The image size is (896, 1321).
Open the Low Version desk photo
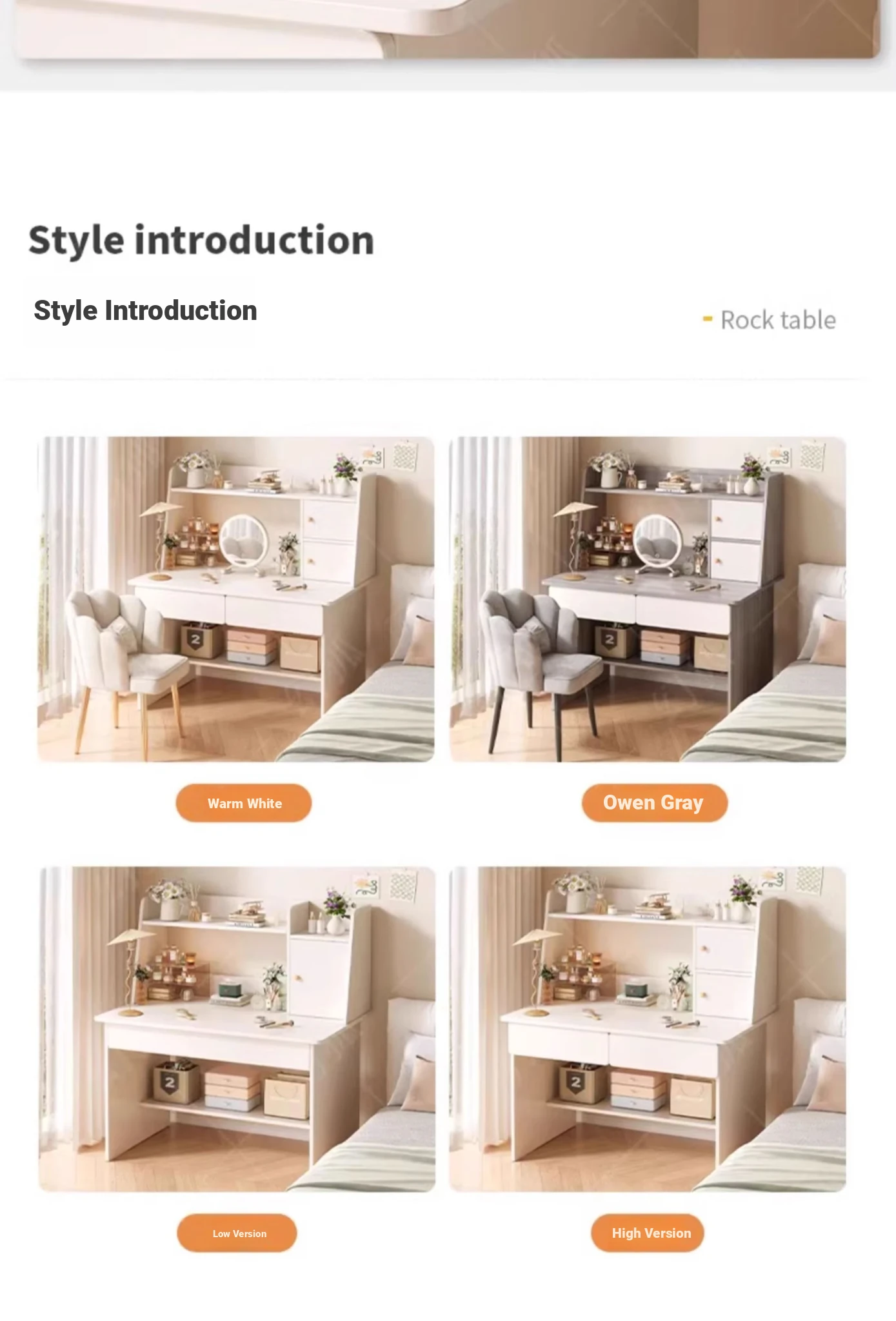pyautogui.click(x=237, y=1029)
